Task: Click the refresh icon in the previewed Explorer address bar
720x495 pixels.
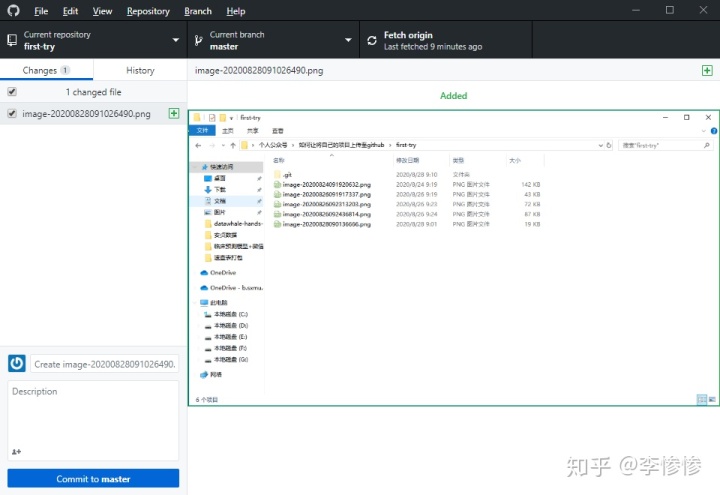Action: 609,145
